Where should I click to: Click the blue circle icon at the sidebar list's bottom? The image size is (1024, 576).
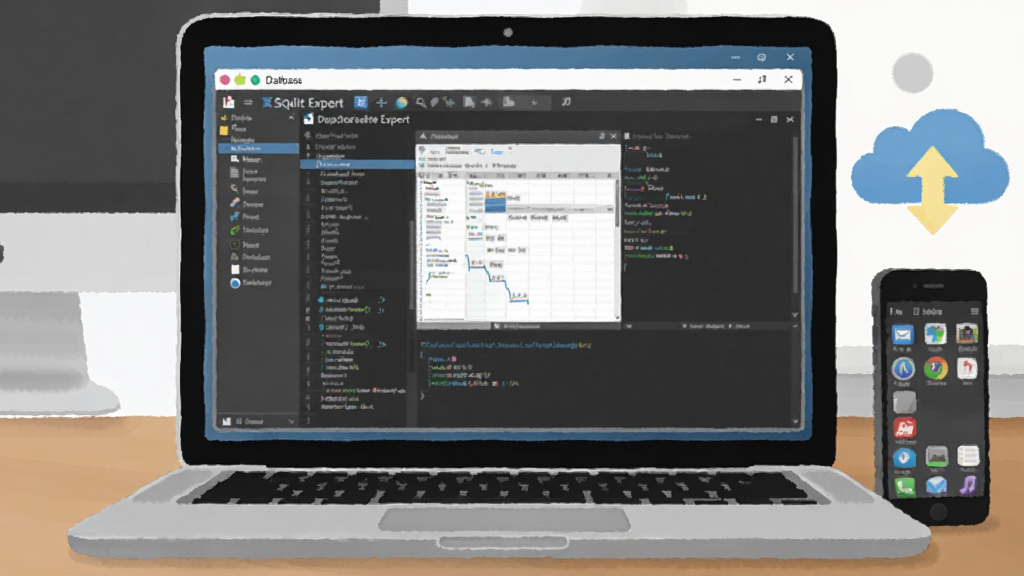[x=235, y=283]
